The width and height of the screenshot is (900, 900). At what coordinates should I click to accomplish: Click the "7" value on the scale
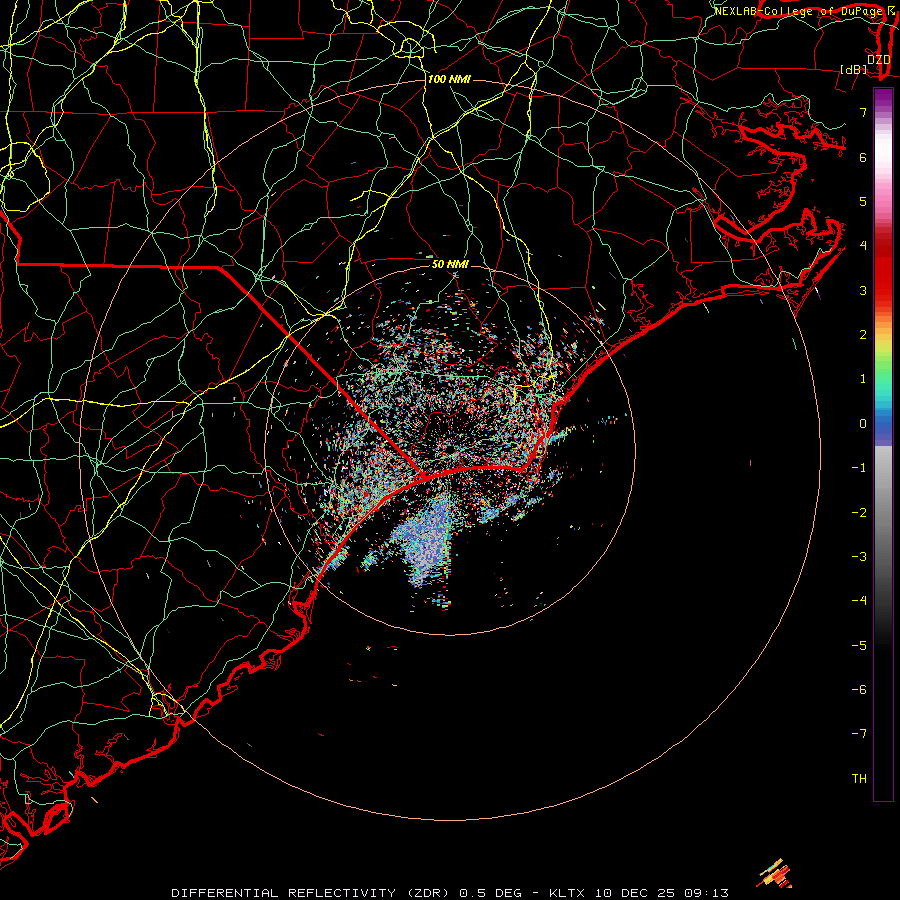[863, 112]
